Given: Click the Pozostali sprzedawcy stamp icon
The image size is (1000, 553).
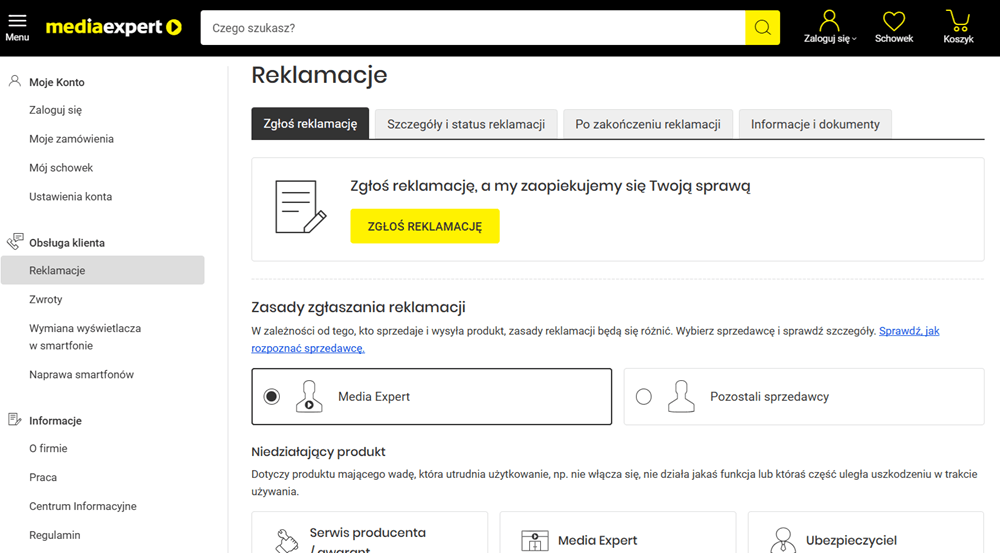Looking at the screenshot, I should pos(681,396).
